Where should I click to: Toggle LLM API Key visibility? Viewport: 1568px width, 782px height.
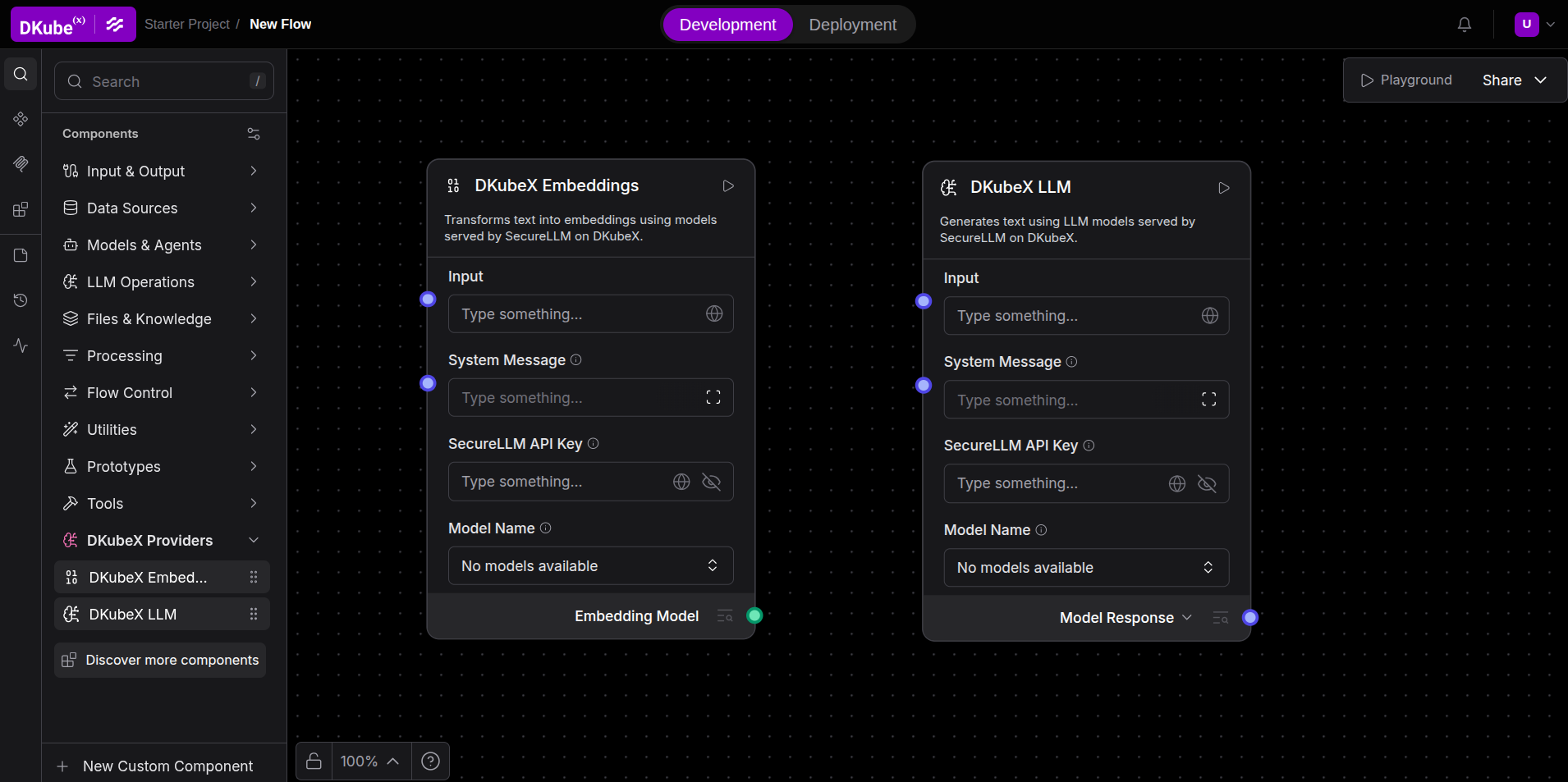[x=1207, y=483]
